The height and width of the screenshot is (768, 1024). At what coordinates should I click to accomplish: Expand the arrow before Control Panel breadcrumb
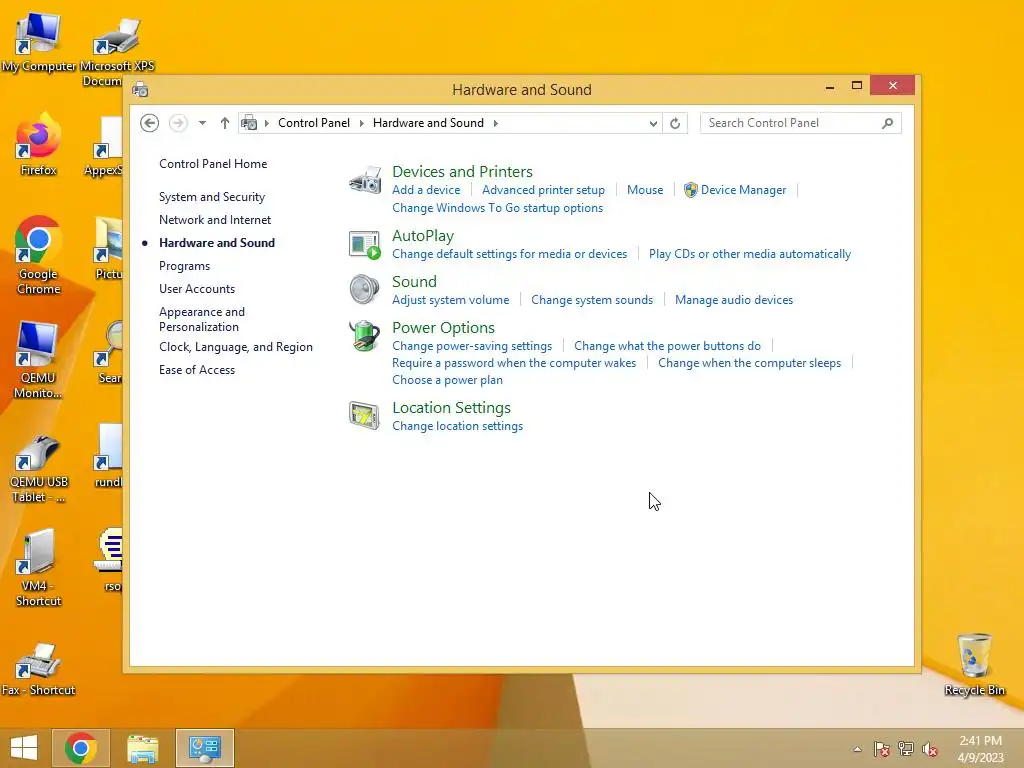(266, 123)
